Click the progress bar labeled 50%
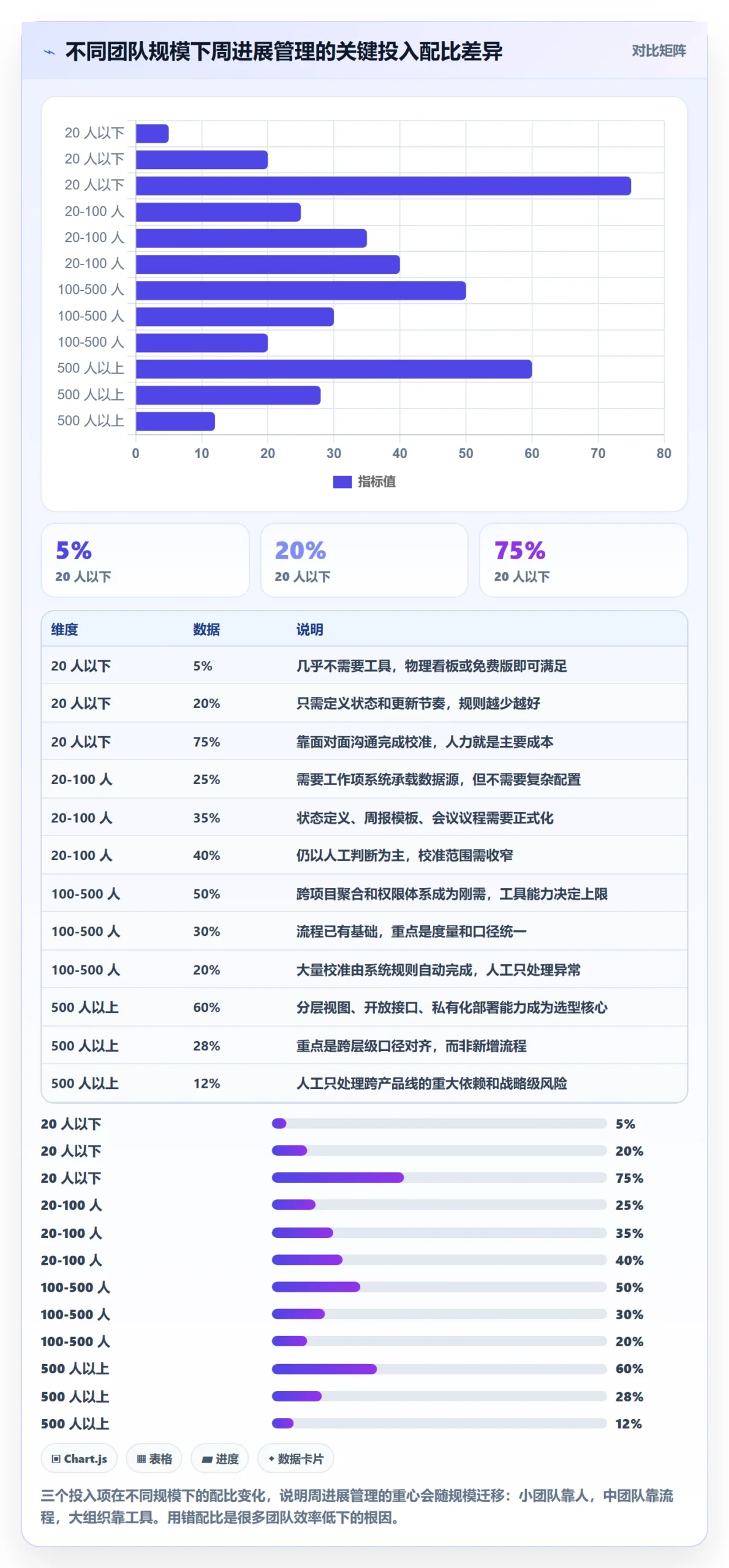 tap(439, 1287)
